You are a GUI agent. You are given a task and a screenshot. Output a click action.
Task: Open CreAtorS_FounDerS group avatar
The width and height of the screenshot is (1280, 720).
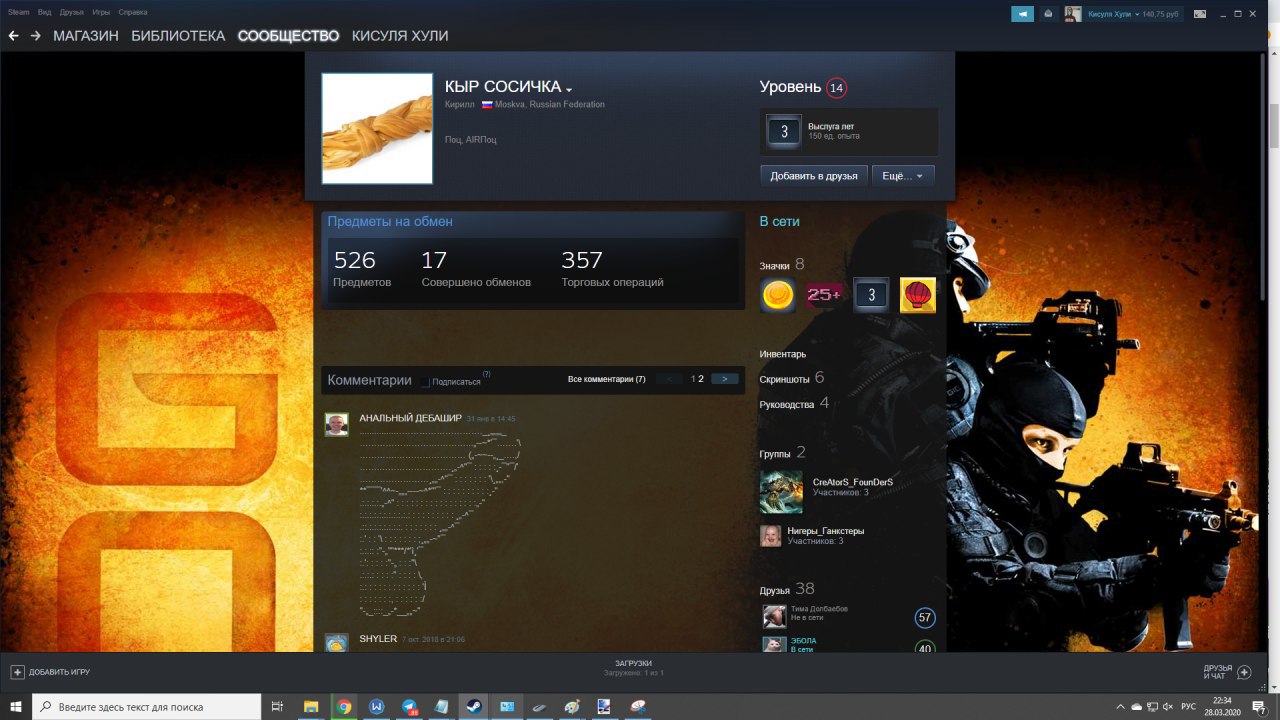coord(781,492)
